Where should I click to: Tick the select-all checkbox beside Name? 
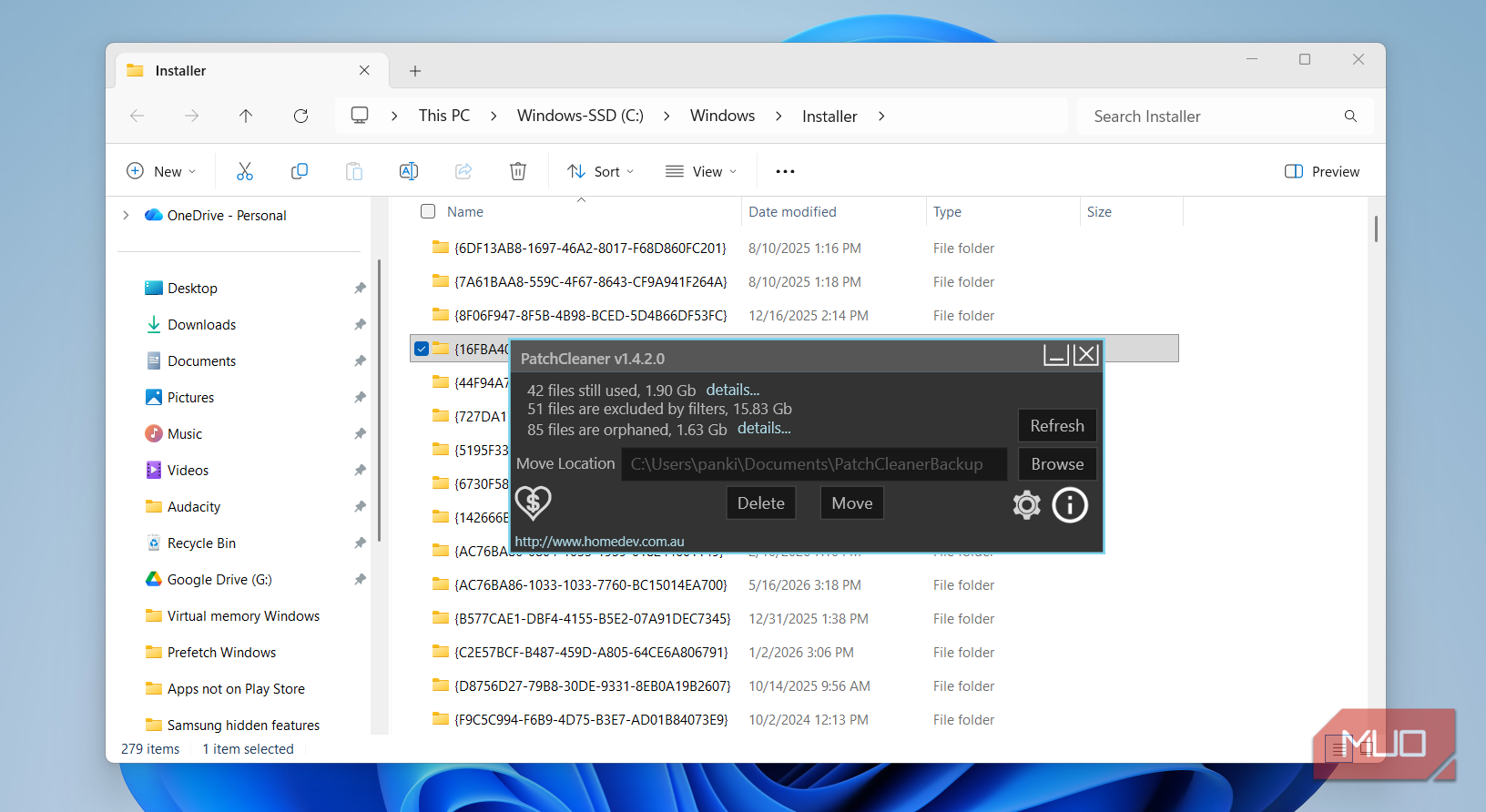(428, 211)
